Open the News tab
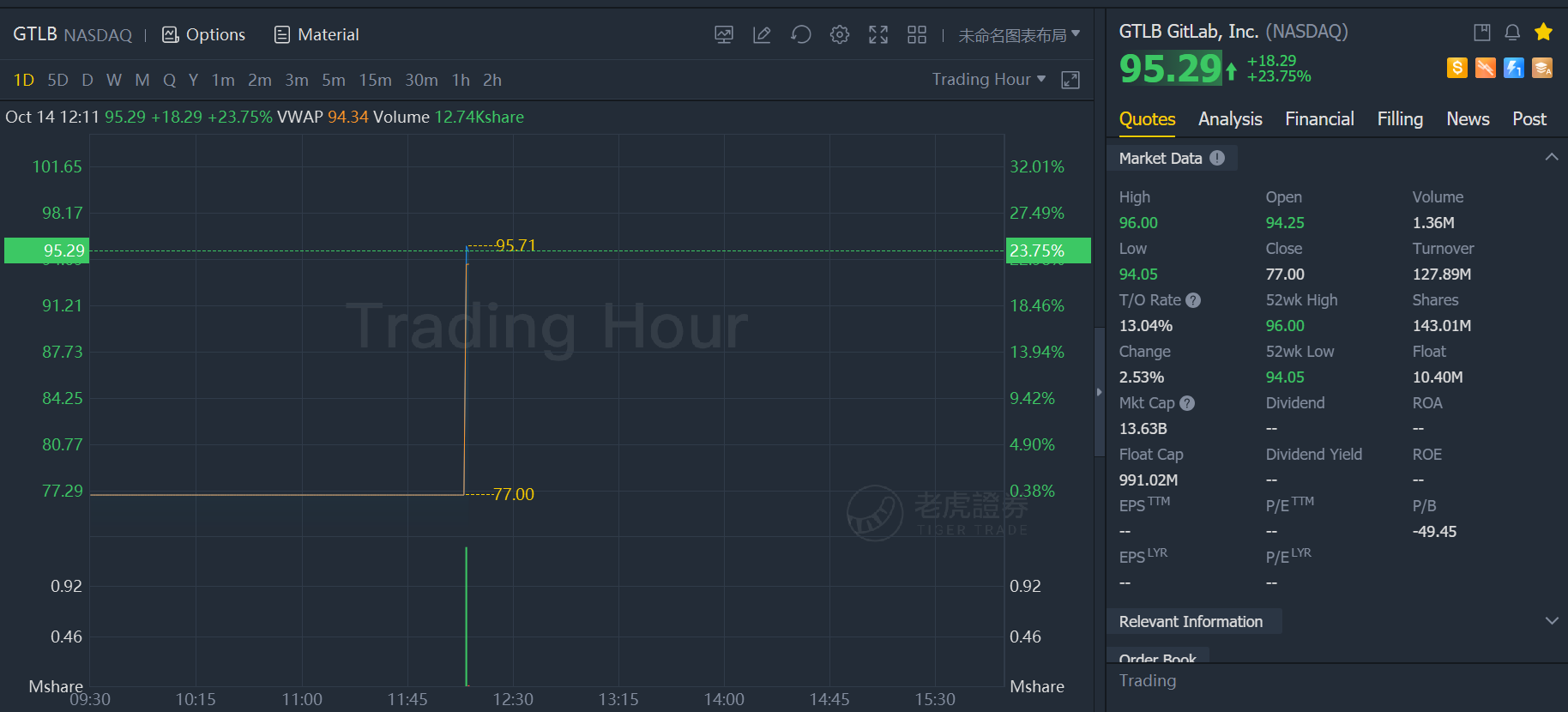This screenshot has width=1568, height=712. [1468, 119]
